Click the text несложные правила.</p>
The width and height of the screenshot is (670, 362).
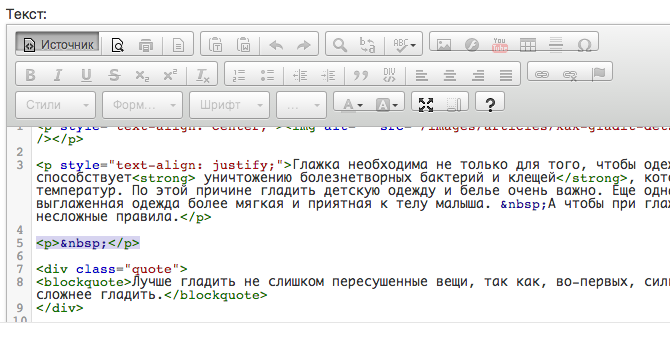123,217
